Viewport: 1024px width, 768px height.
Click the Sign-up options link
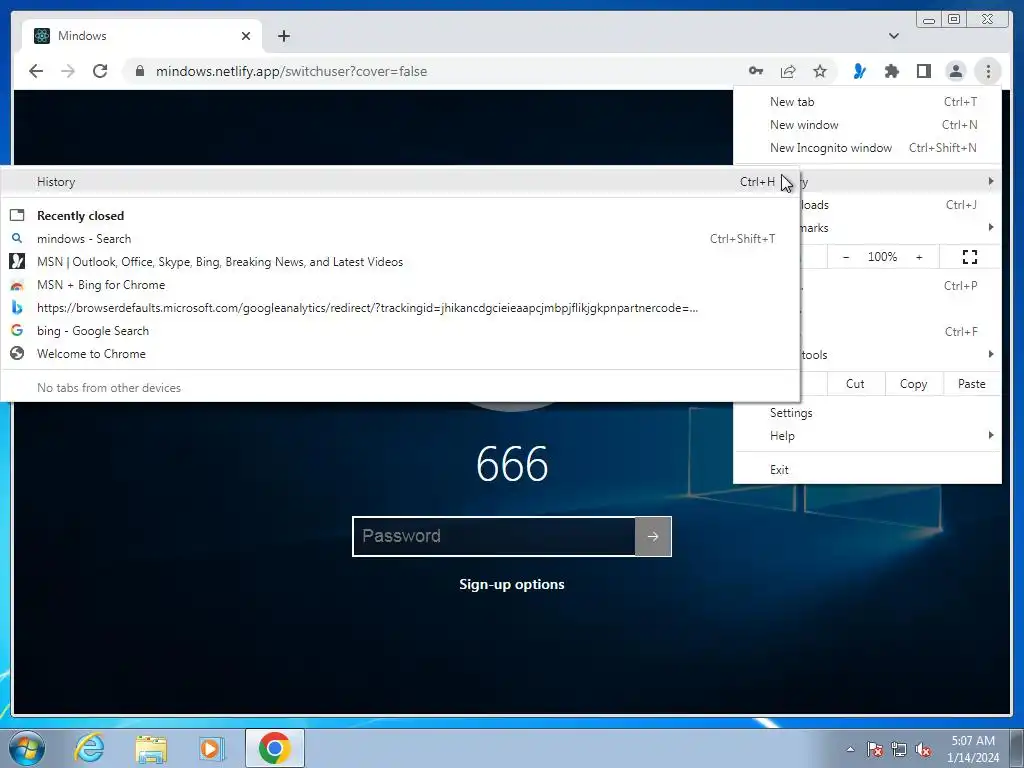click(511, 584)
